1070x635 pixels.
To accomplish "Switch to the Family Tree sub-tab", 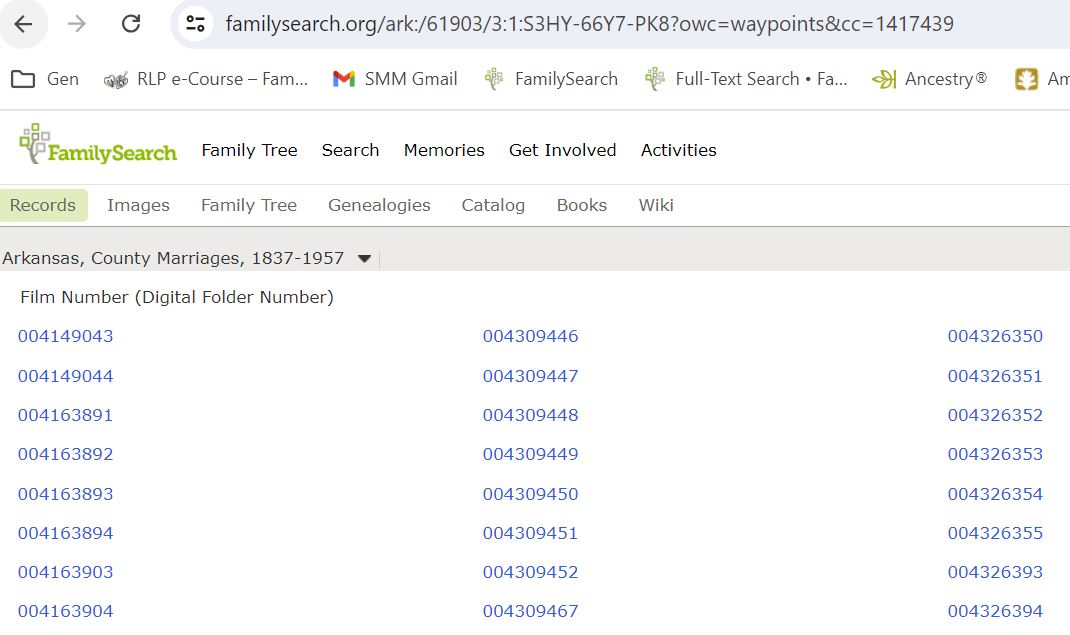I will pos(249,205).
